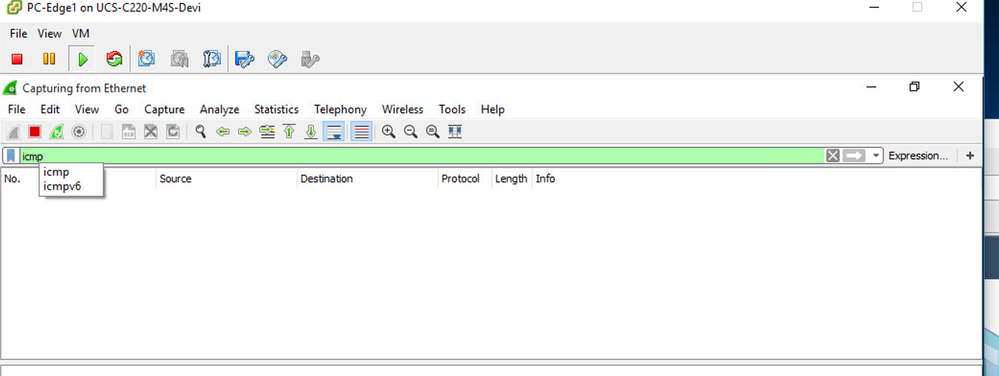Viewport: 999px width, 376px height.
Task: Go back to the previous packet
Action: coord(223,132)
